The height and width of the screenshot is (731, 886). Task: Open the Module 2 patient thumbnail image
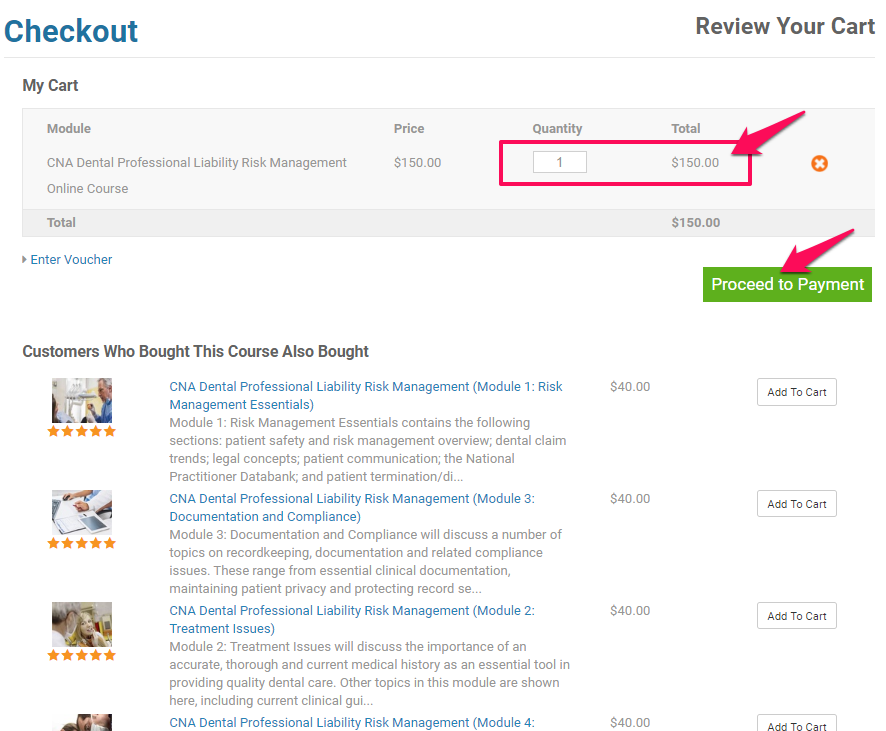[x=82, y=624]
